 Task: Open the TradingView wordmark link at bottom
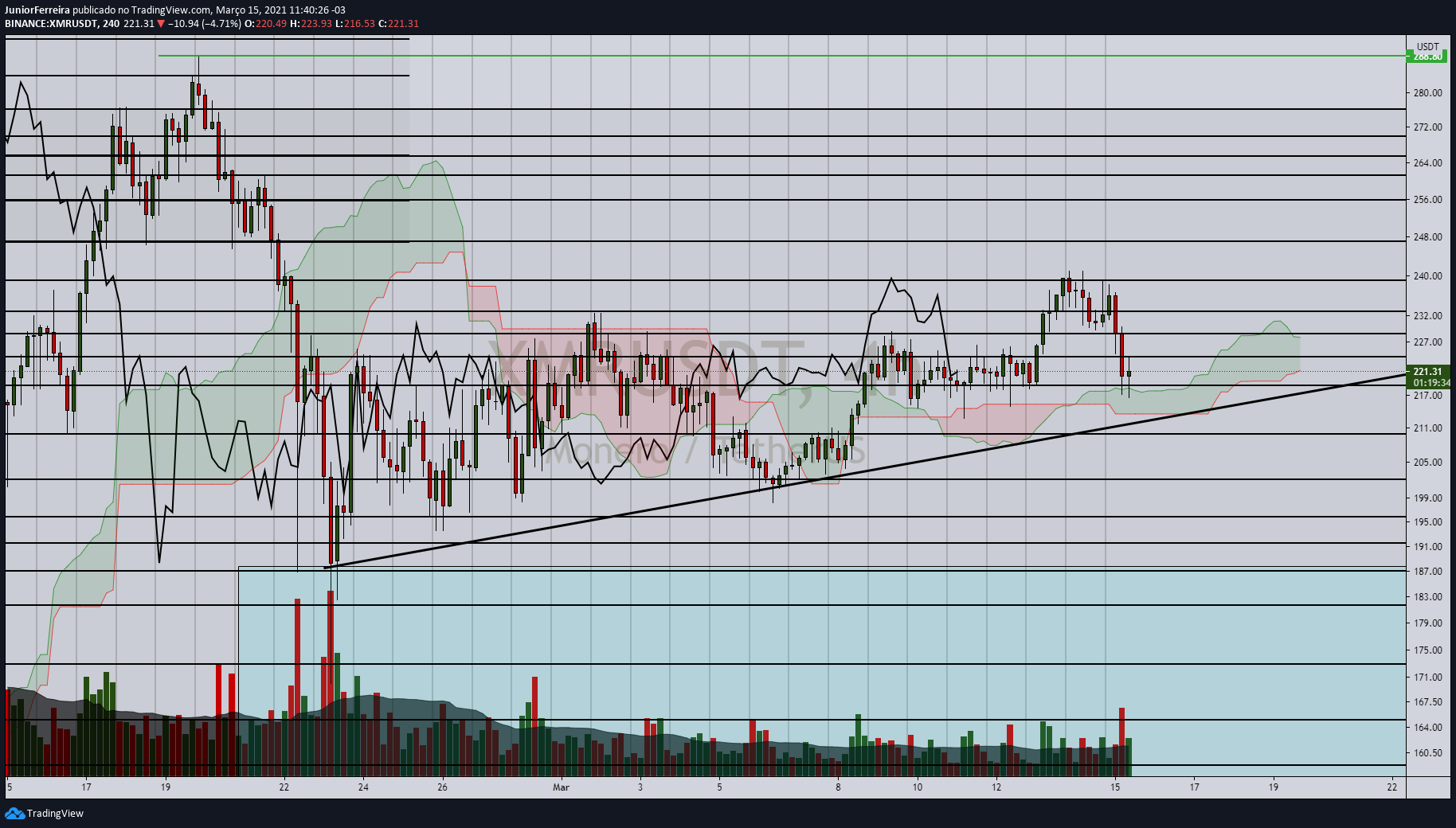55,813
